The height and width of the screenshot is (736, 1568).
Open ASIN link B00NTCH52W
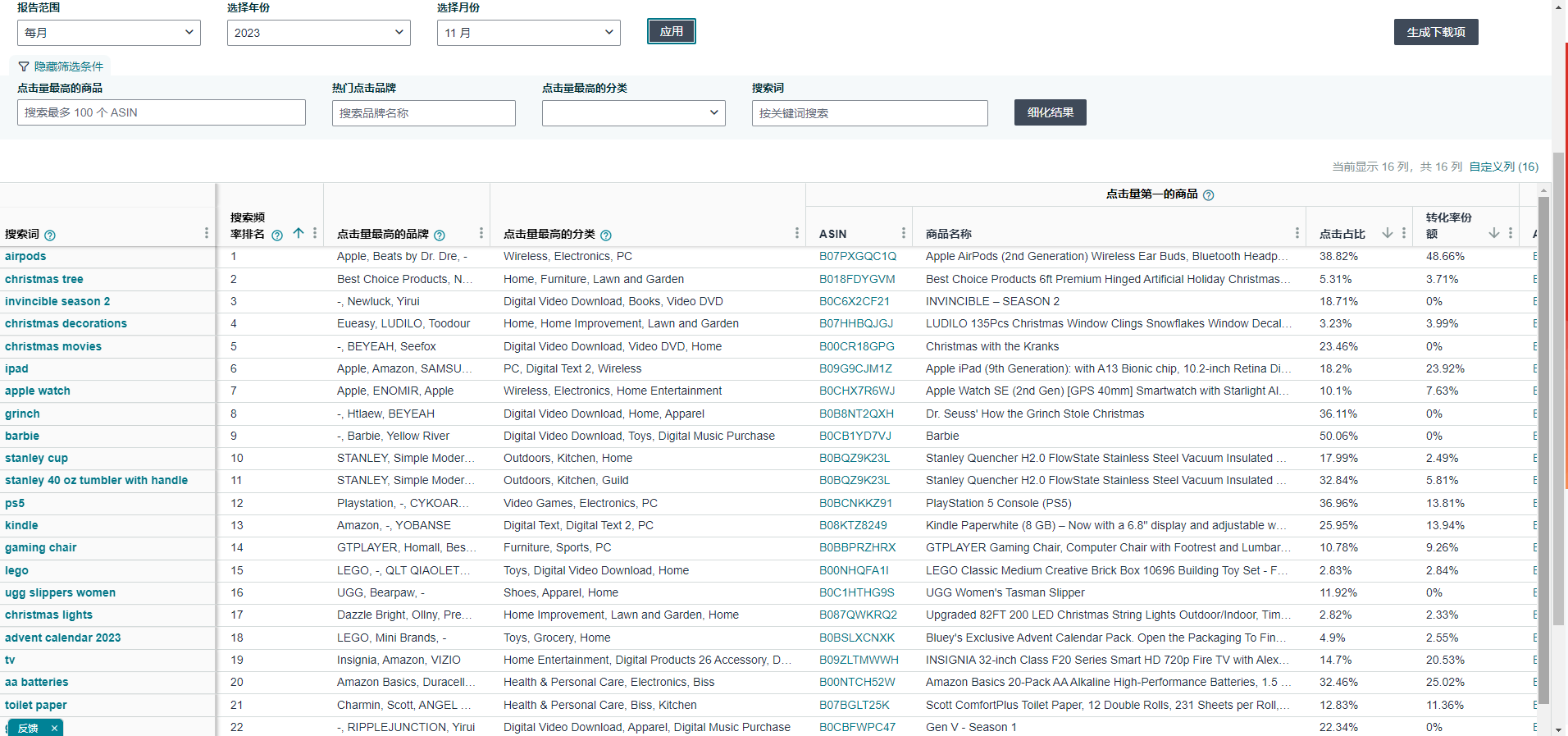tap(857, 682)
